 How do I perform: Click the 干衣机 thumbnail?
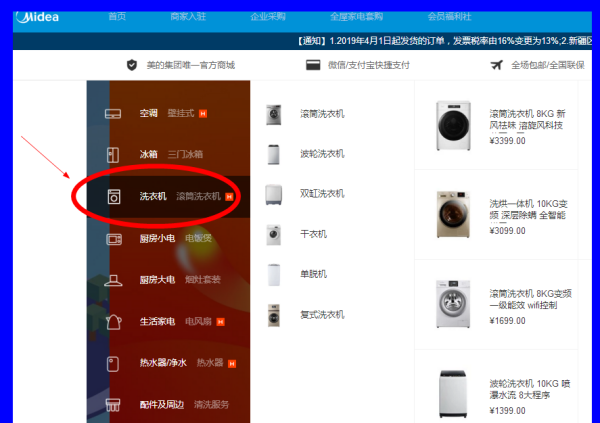coord(274,235)
